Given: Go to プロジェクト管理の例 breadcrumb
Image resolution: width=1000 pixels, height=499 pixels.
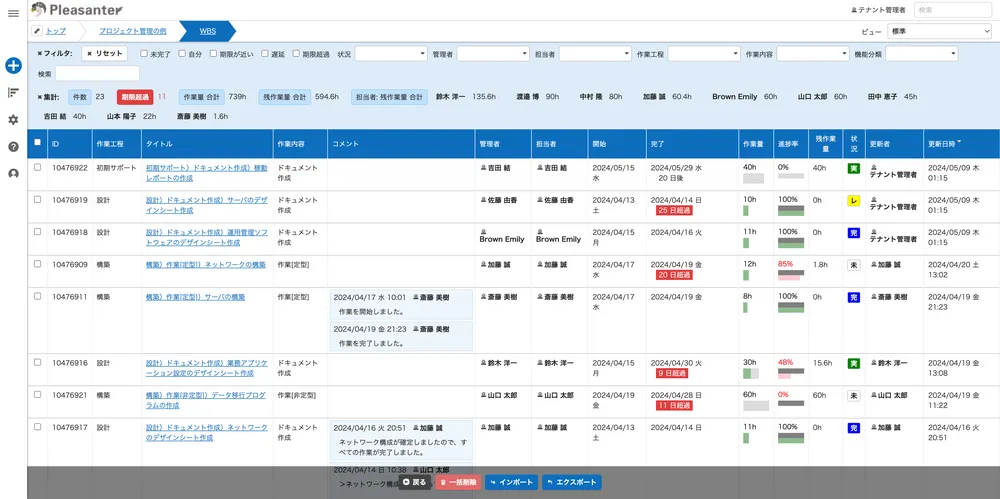Looking at the screenshot, I should click(133, 31).
